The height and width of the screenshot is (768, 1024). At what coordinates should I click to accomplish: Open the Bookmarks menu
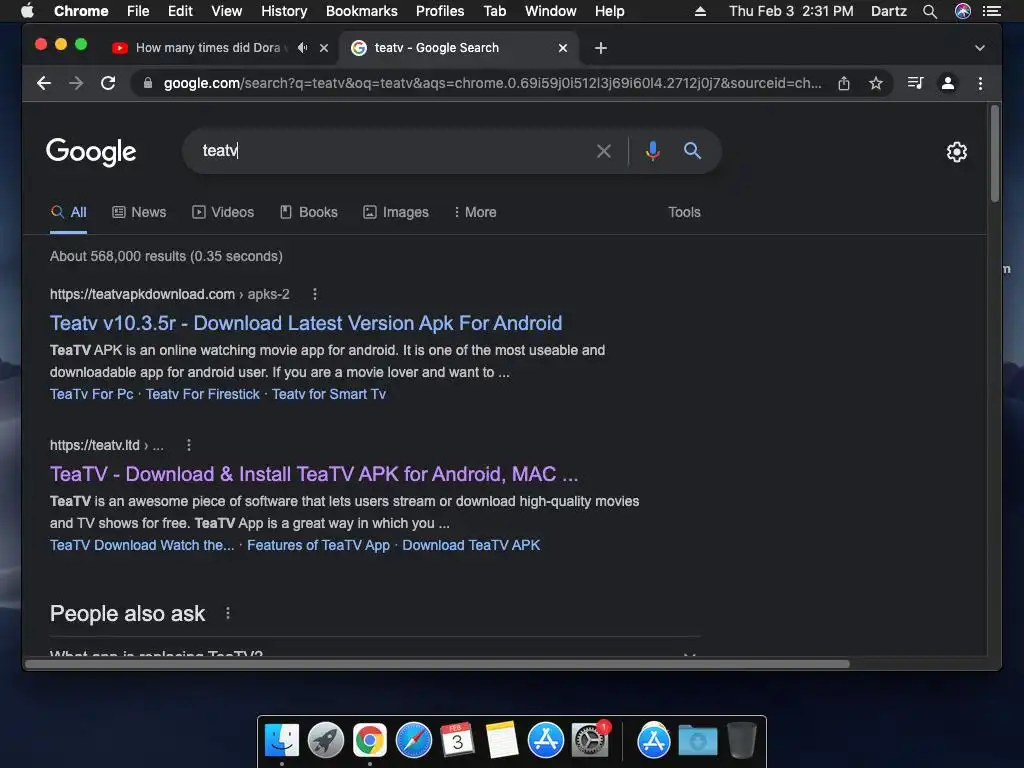tap(362, 11)
